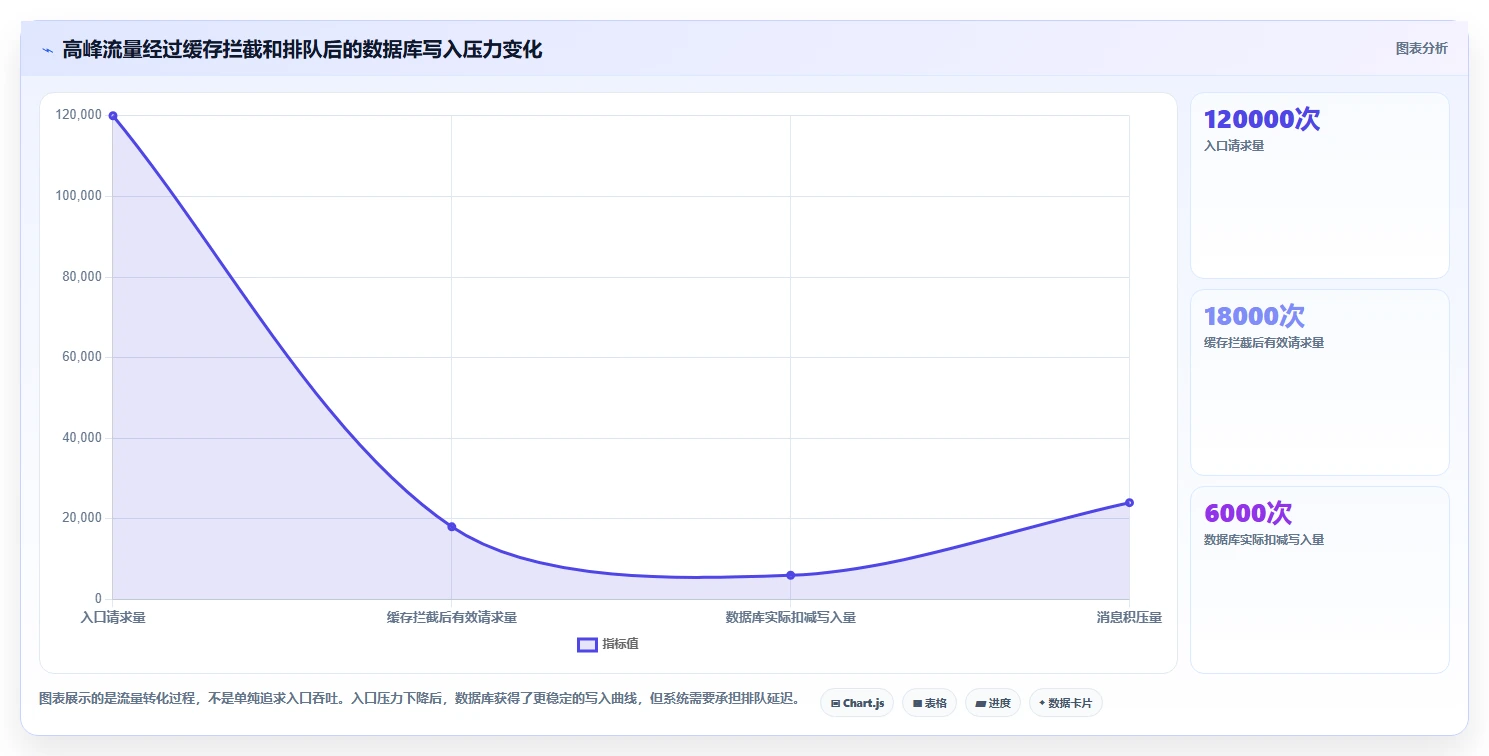Click the lightning icon beside the chart title

pos(47,50)
